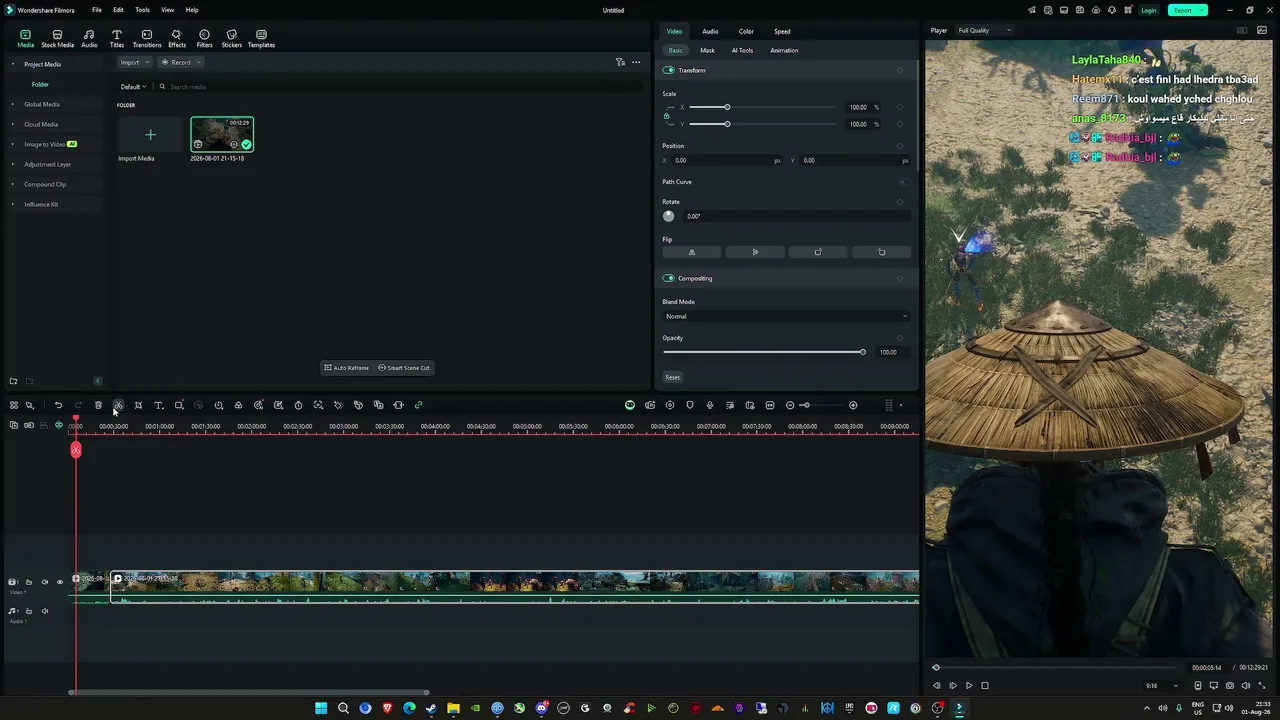Click the player progress bar handle
This screenshot has width=1280, height=720.
(936, 667)
